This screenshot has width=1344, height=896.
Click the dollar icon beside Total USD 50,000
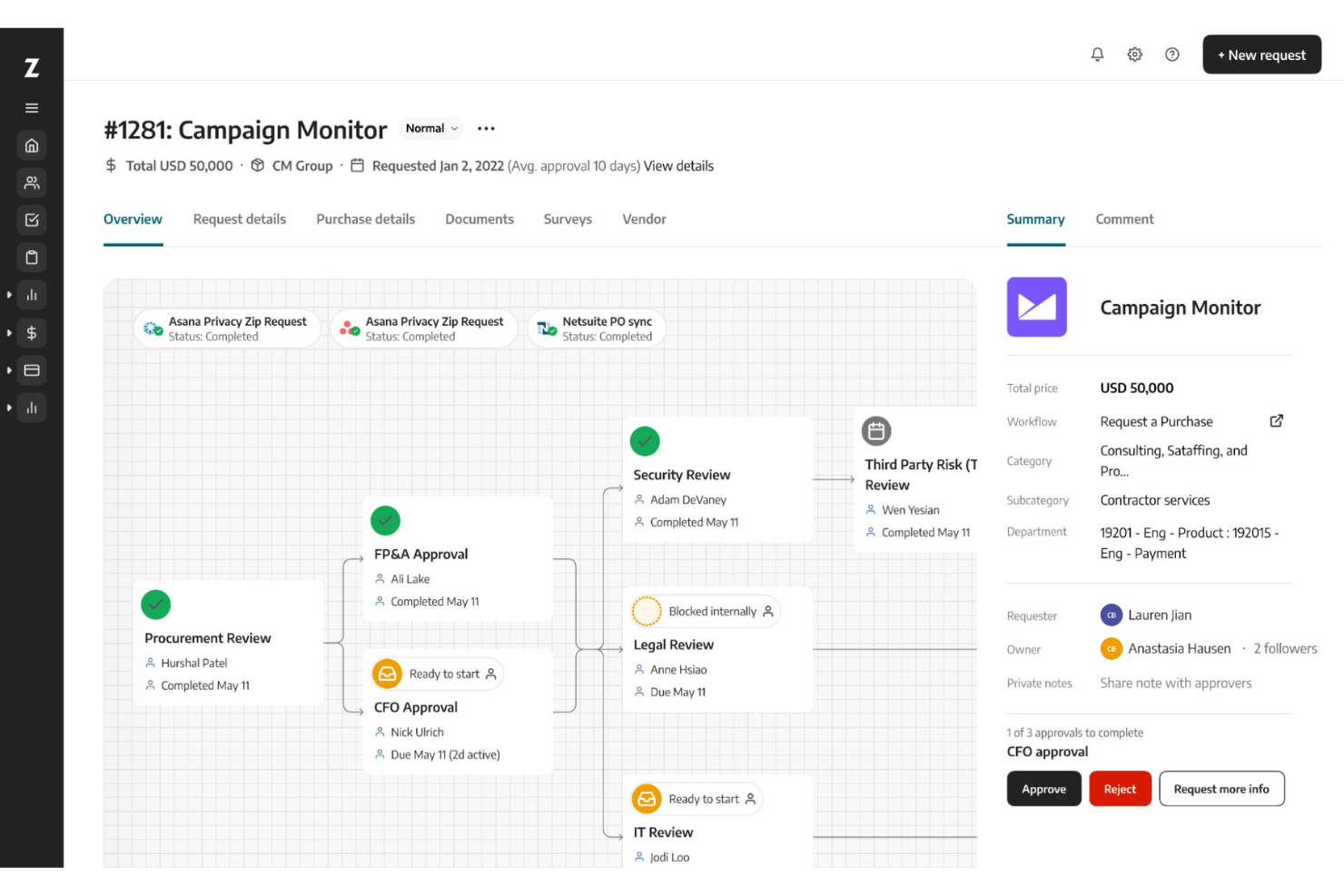click(111, 165)
